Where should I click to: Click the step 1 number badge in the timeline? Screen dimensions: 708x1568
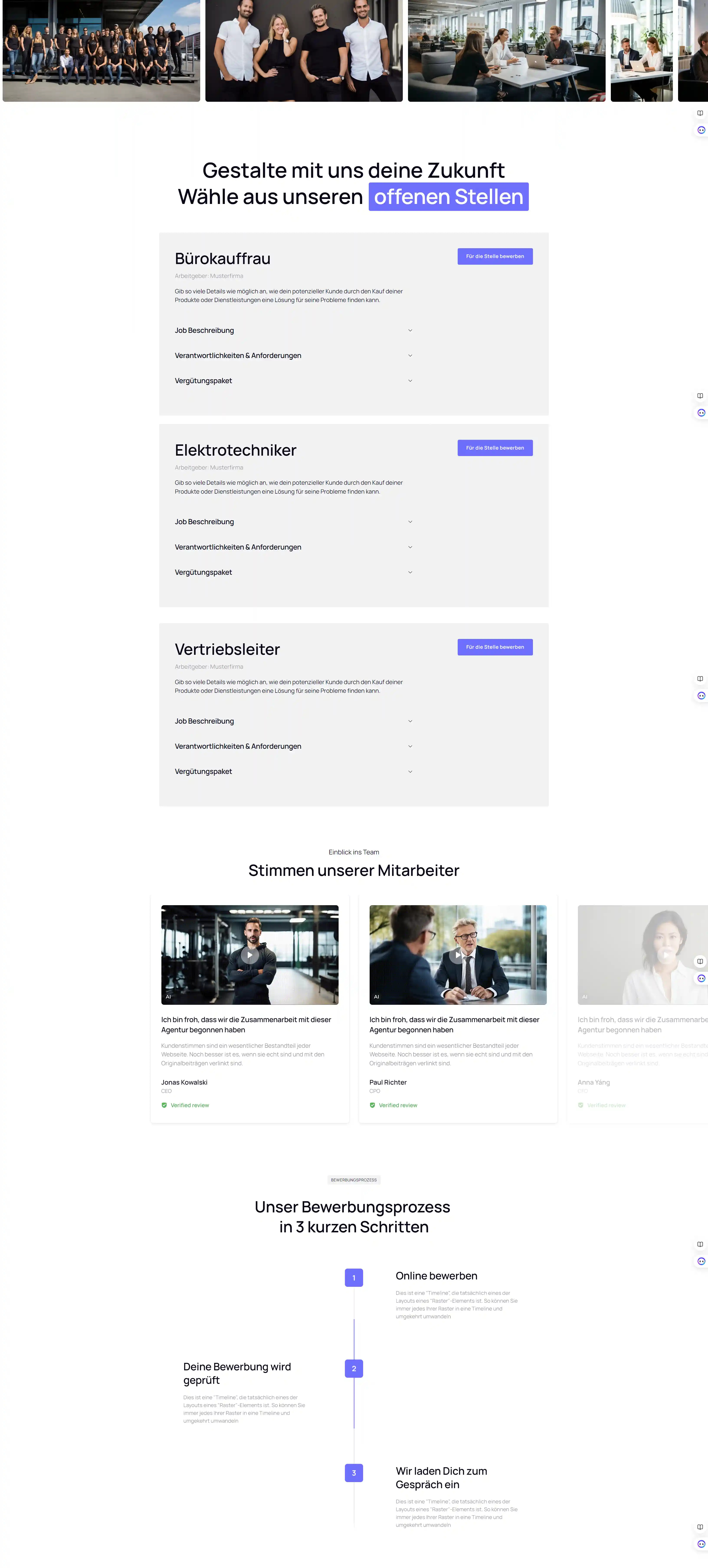[354, 1278]
